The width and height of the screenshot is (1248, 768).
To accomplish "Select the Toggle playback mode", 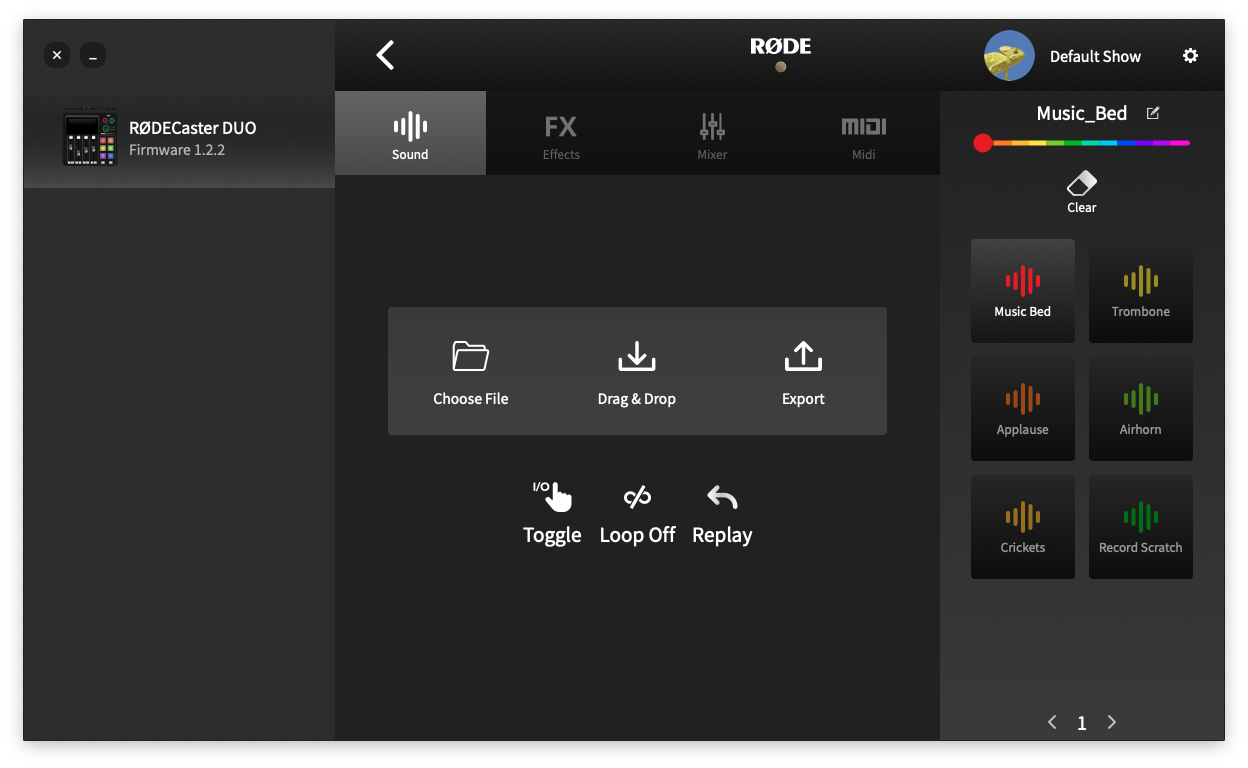I will (x=552, y=513).
